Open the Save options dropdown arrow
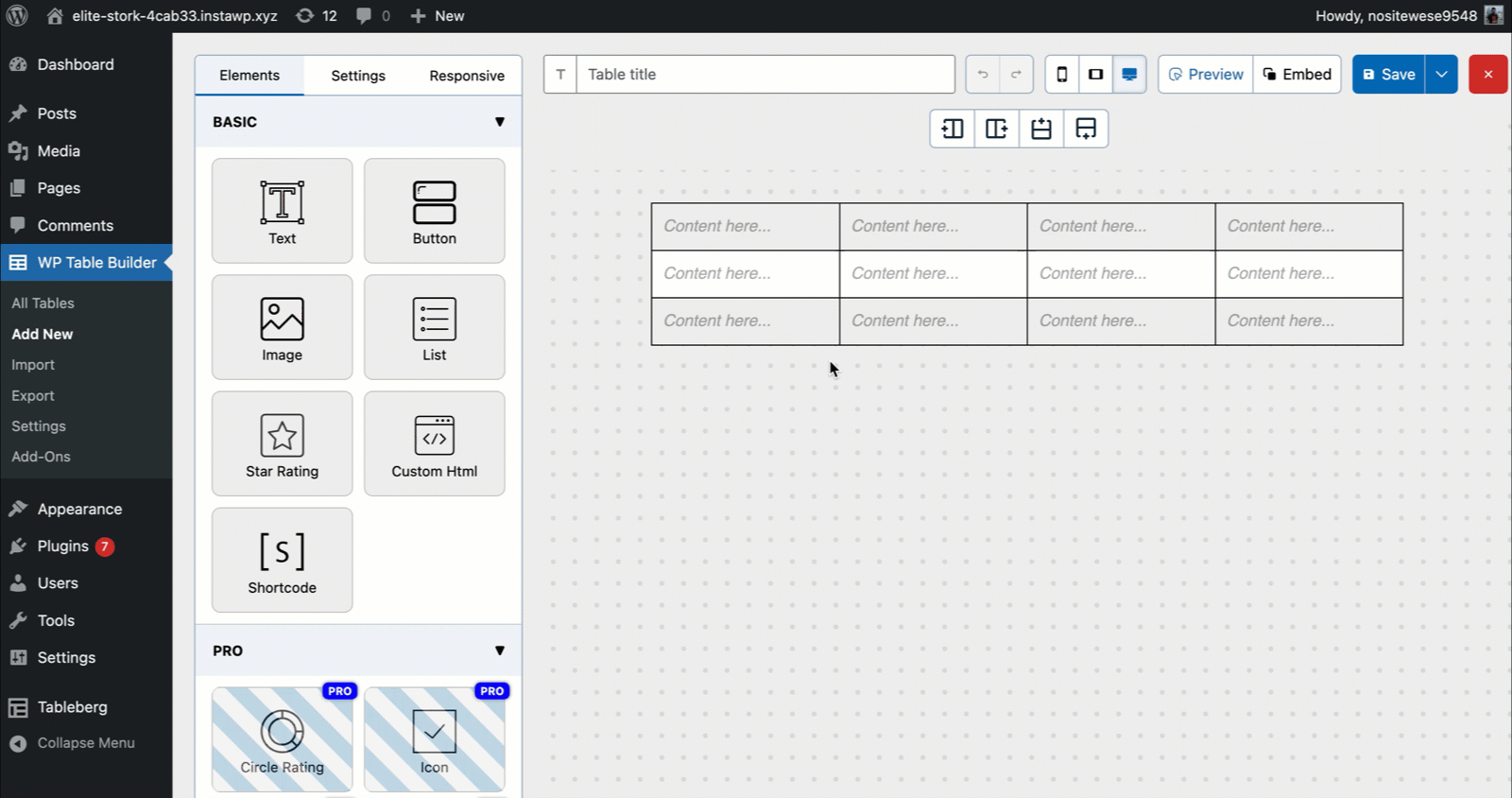The height and width of the screenshot is (798, 1512). (1441, 75)
